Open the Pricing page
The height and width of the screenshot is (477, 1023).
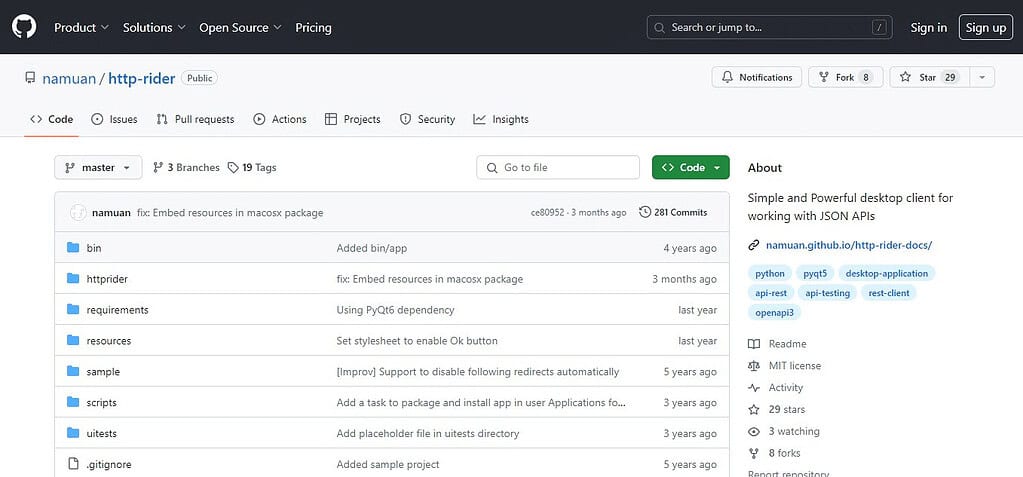313,27
